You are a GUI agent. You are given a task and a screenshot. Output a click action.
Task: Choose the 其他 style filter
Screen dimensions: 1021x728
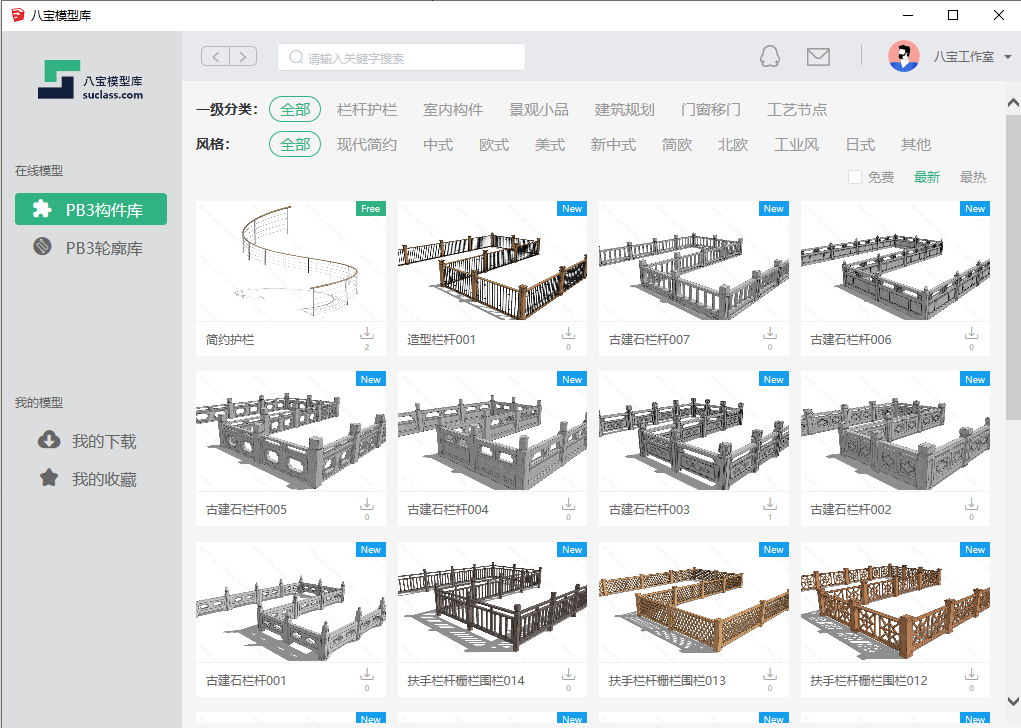pos(916,145)
